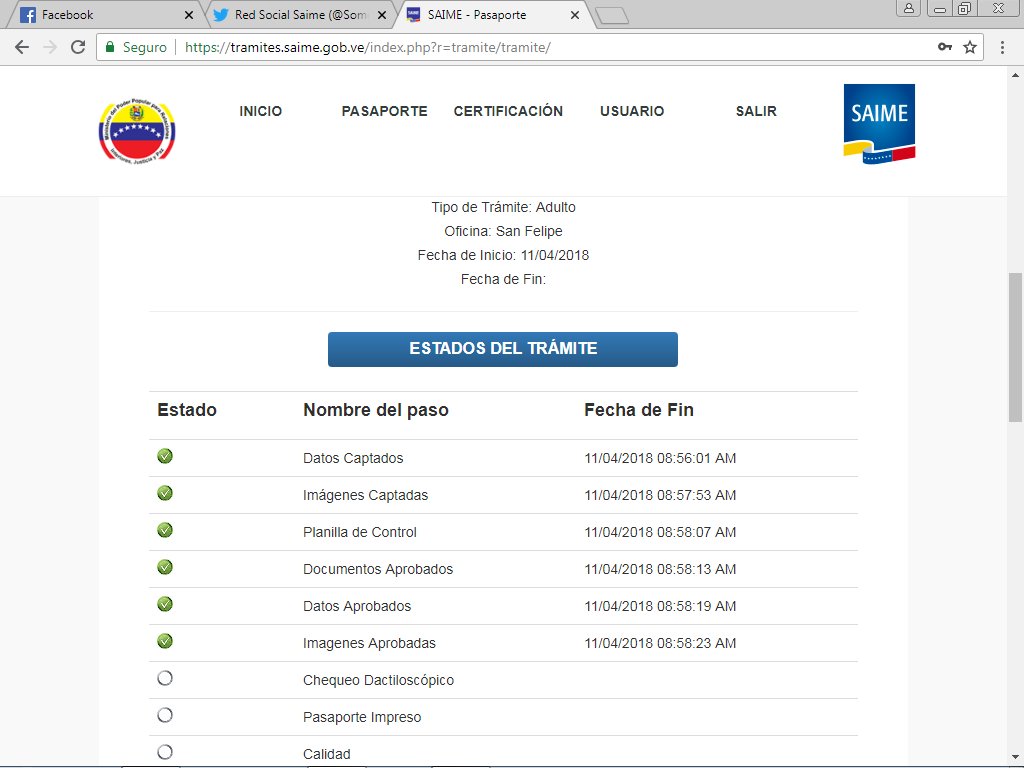The width and height of the screenshot is (1024, 768).
Task: Click the green check for Datos Aprobados
Action: [x=165, y=604]
